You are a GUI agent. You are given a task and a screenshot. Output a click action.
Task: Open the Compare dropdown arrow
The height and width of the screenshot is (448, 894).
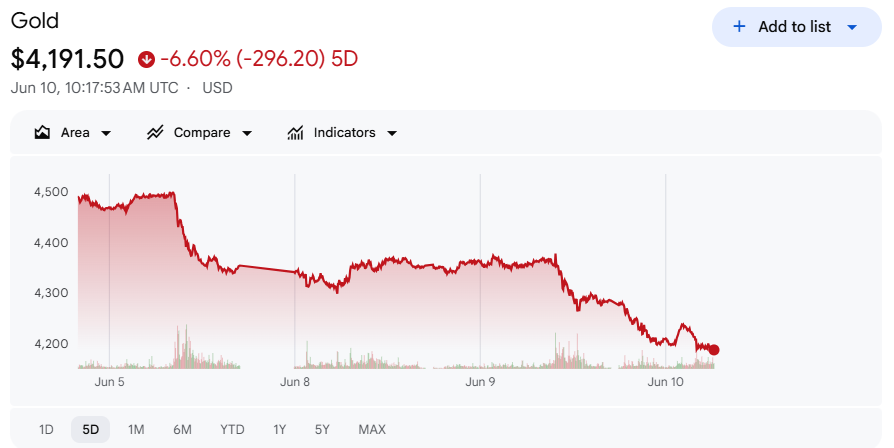247,133
